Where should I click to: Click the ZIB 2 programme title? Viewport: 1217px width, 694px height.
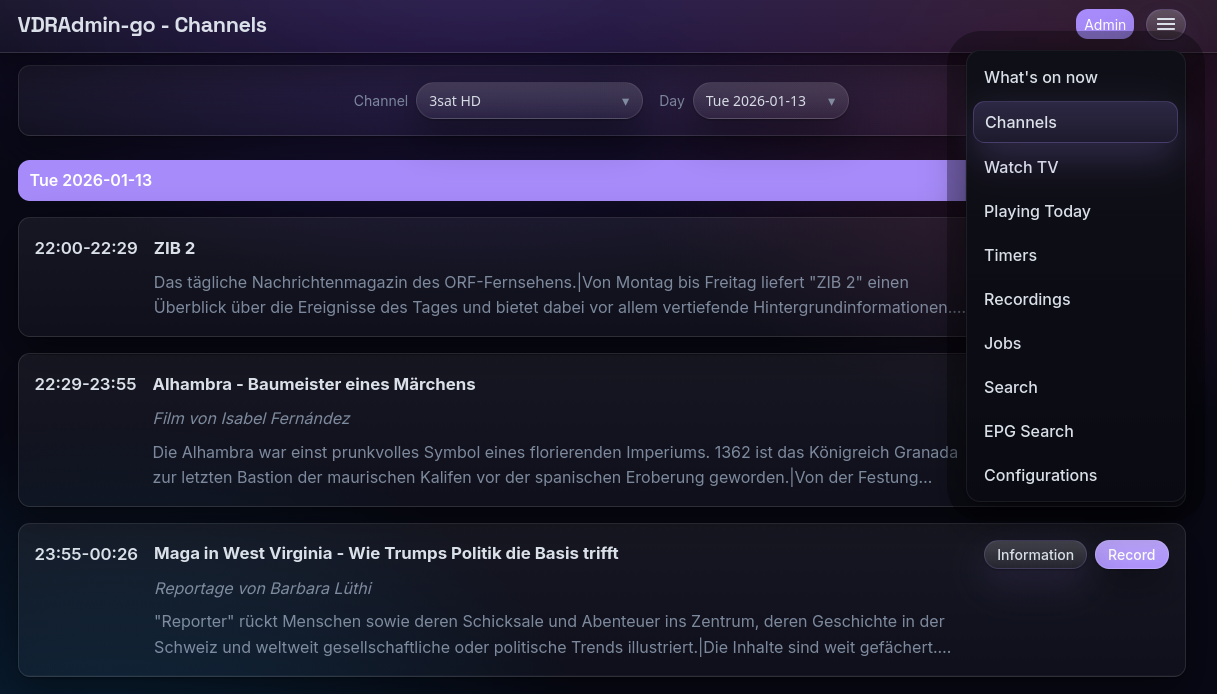click(174, 248)
